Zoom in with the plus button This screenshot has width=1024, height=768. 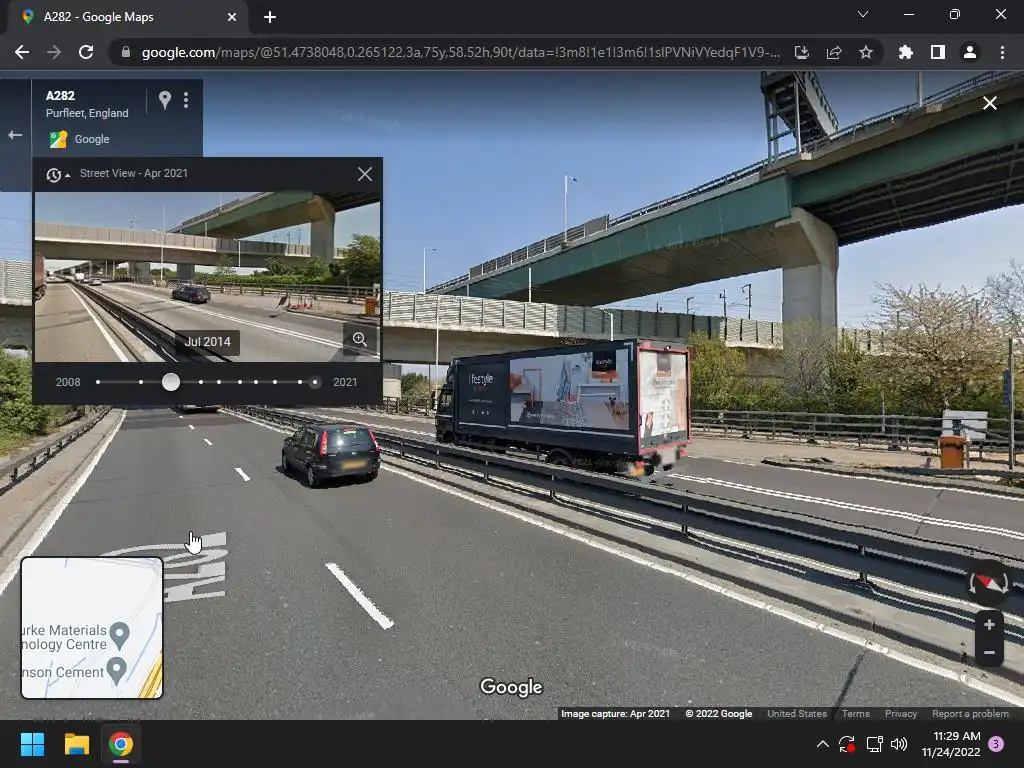coord(989,625)
